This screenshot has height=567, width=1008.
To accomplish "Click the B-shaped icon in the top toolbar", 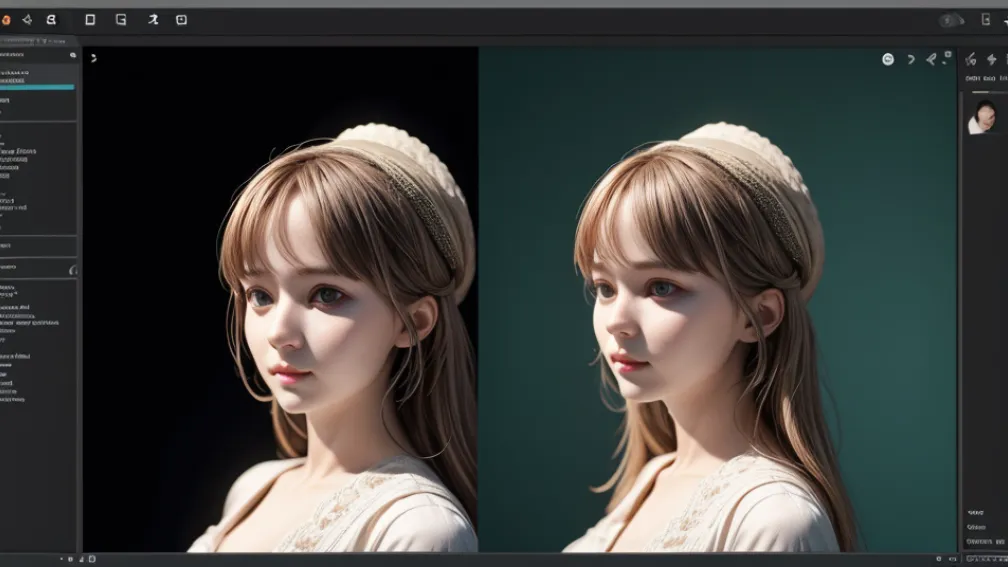I will tap(51, 20).
